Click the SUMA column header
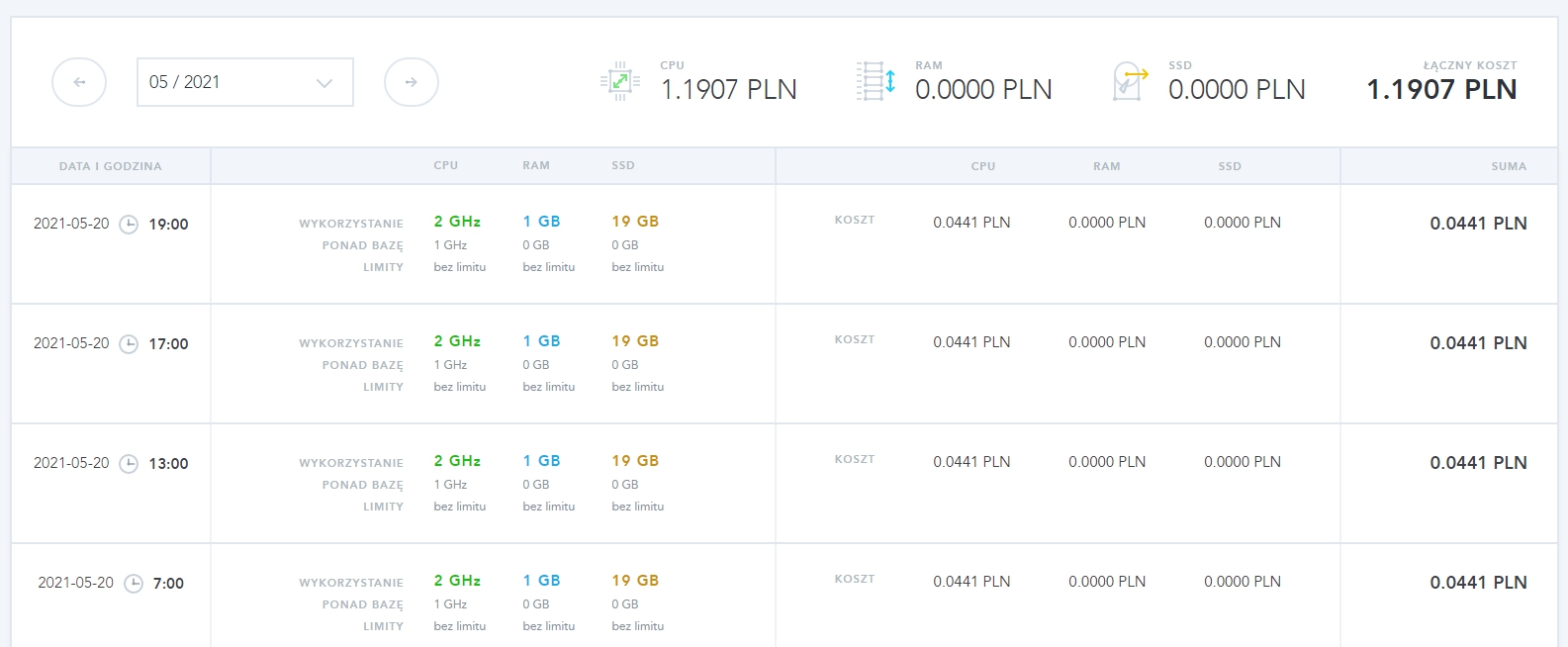 (x=1509, y=166)
